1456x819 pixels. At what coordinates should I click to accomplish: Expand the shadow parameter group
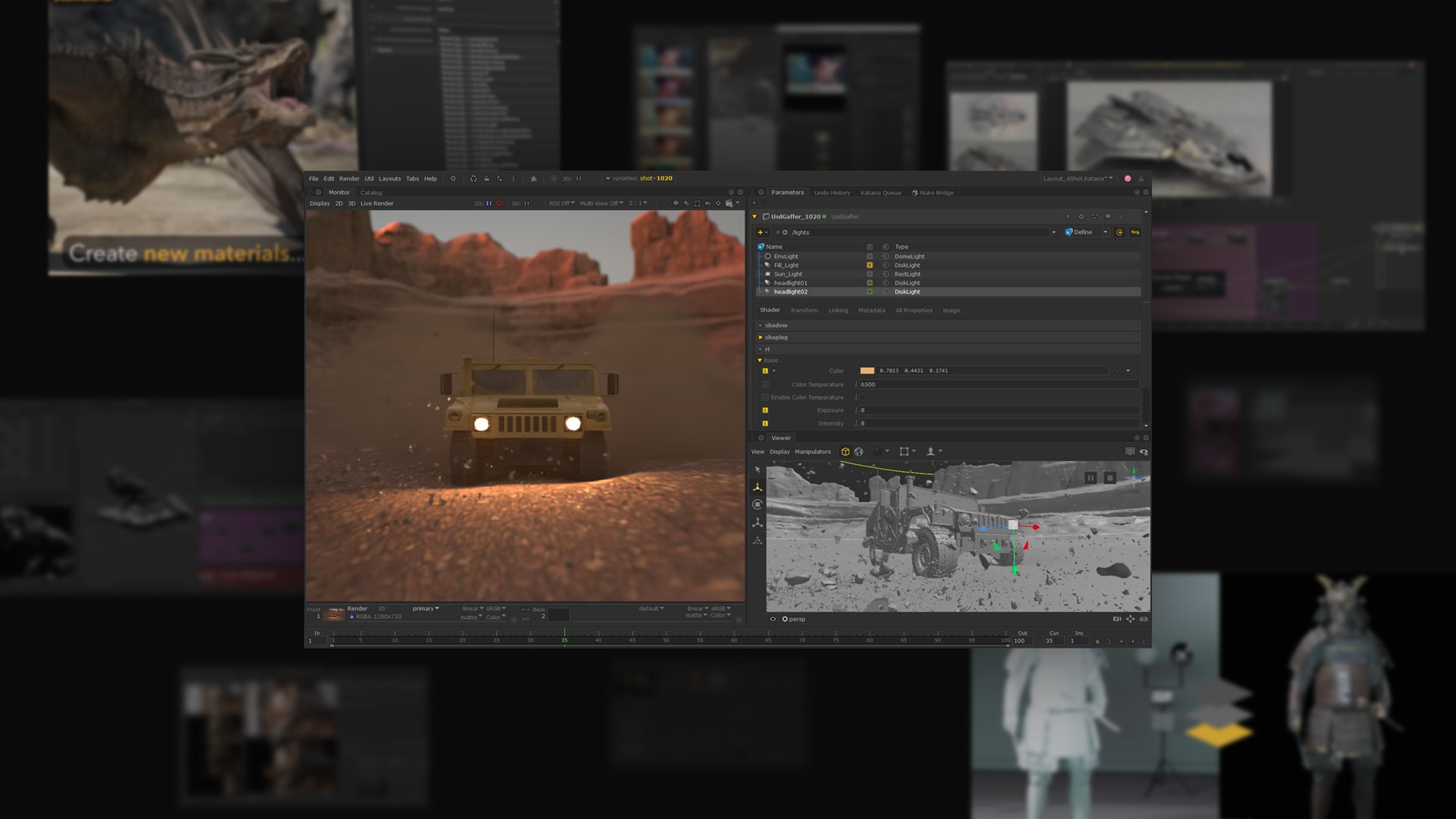point(761,325)
